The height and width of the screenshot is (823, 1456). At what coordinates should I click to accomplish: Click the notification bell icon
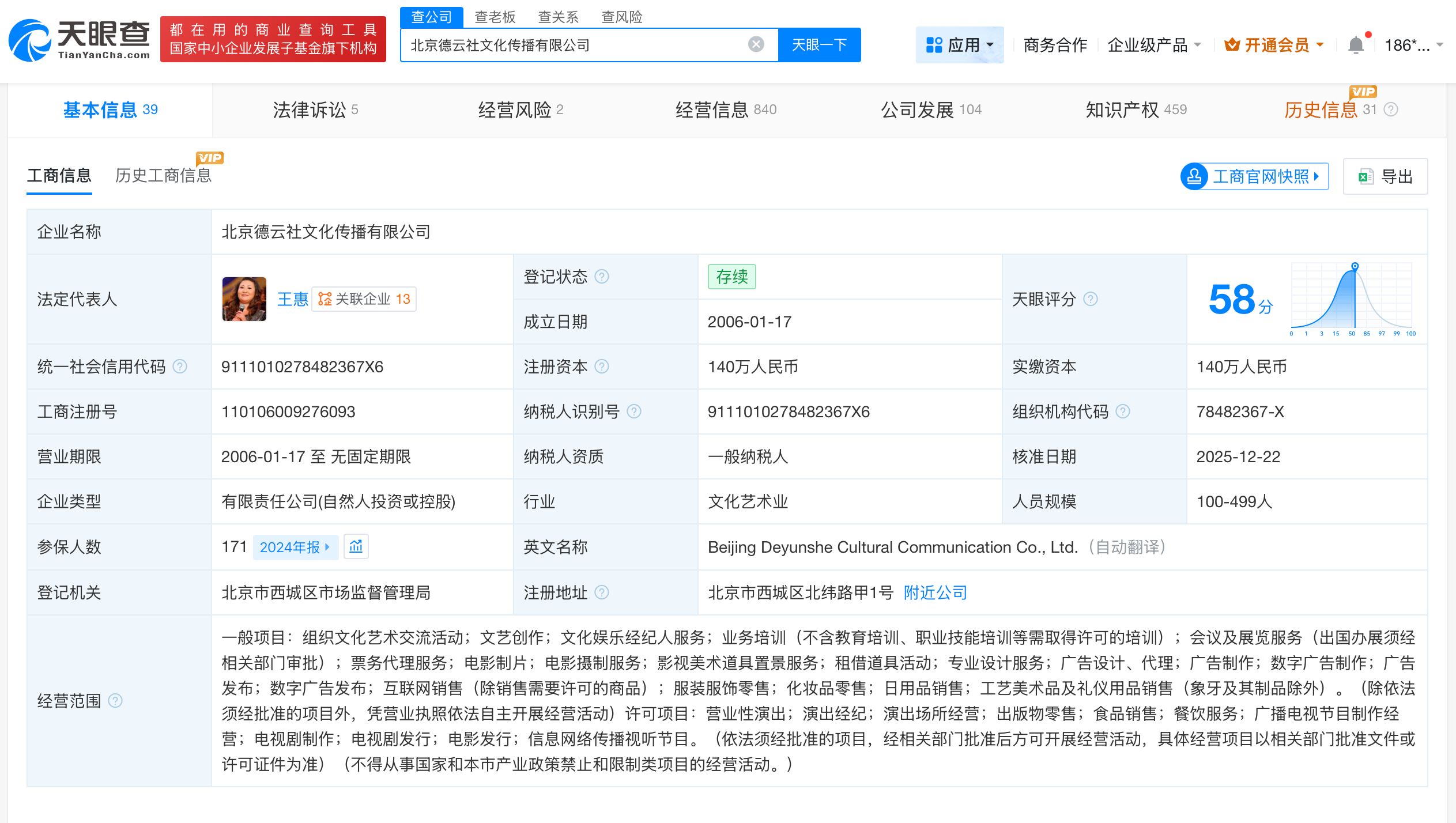tap(1356, 45)
